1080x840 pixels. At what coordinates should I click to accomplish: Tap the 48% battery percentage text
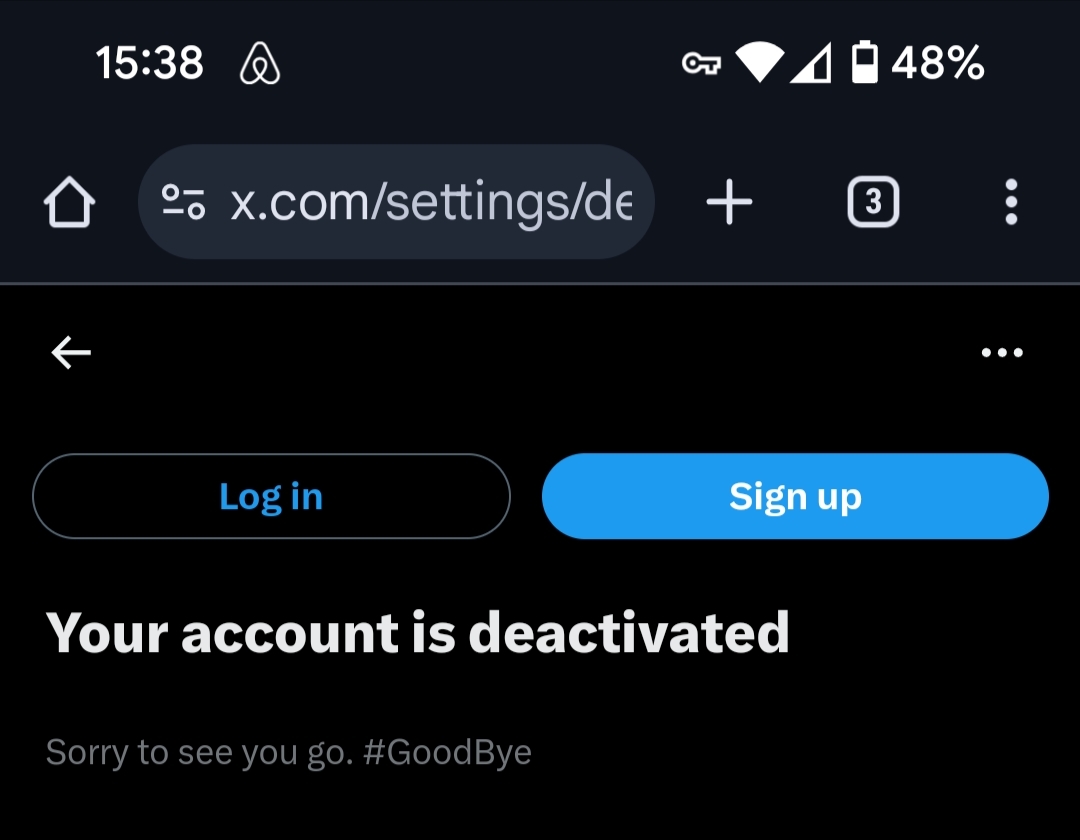coord(938,65)
